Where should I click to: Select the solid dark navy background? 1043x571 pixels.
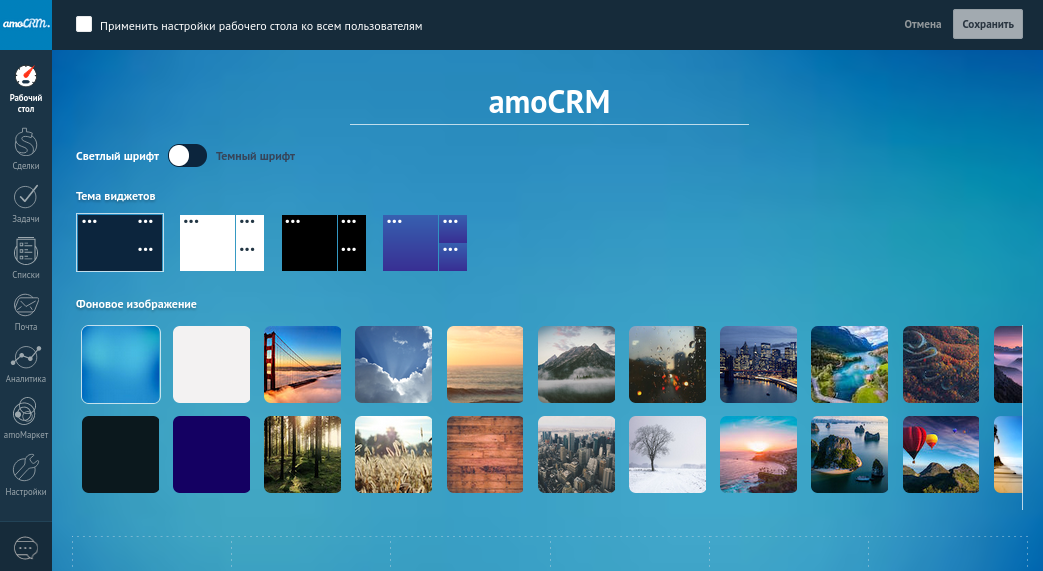[211, 454]
